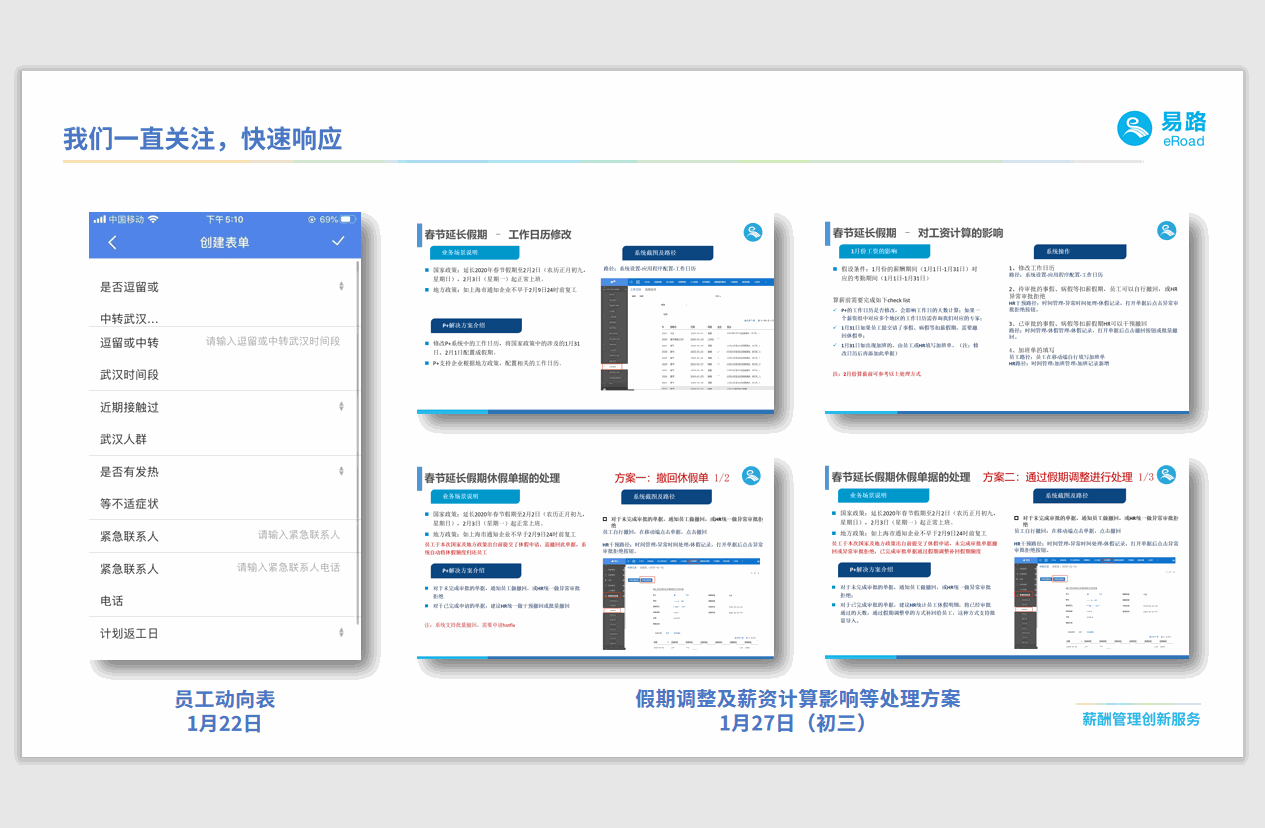Open the 工作日历修改 slide thumbnail

click(595, 314)
